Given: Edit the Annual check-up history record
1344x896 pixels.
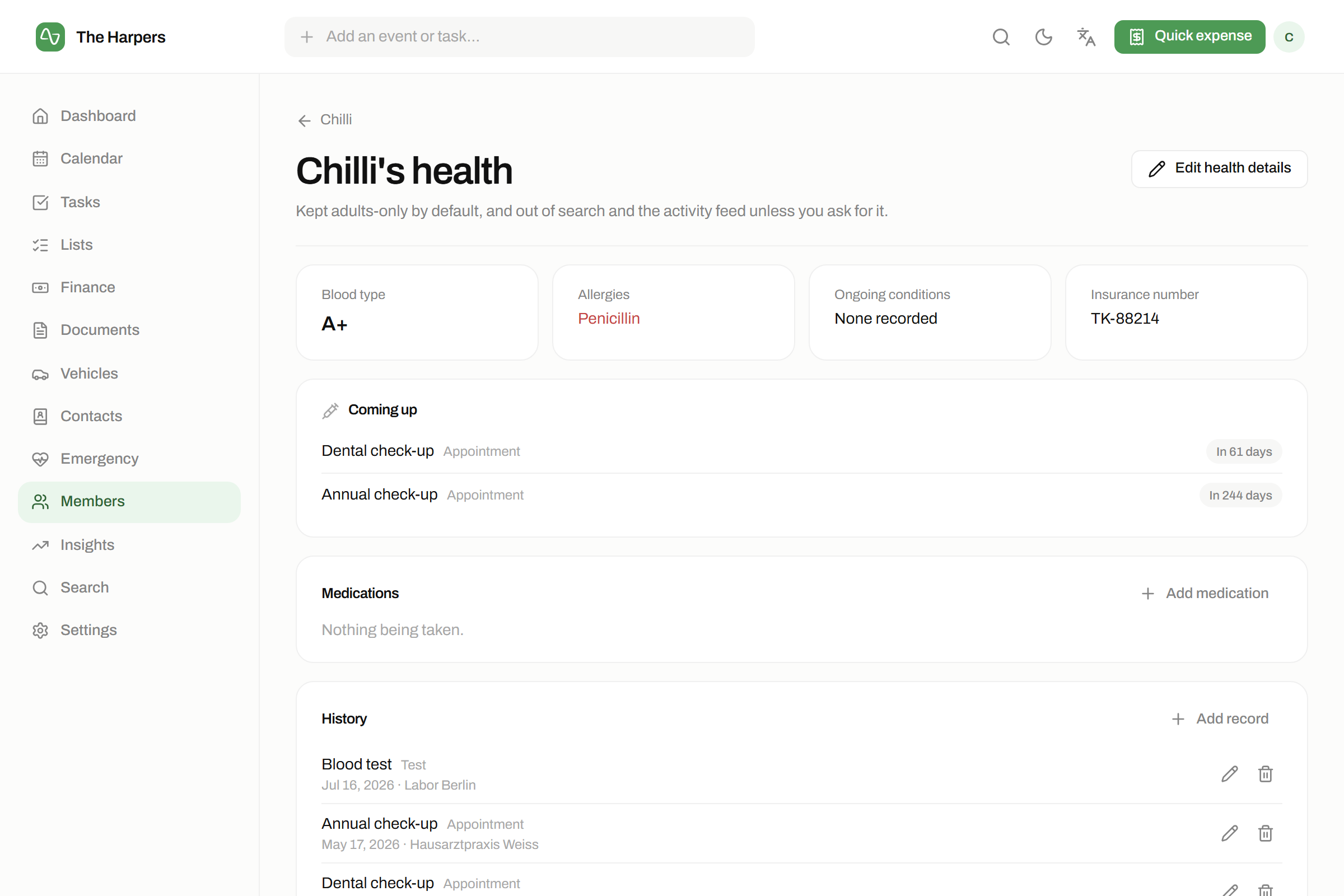Looking at the screenshot, I should tap(1229, 834).
